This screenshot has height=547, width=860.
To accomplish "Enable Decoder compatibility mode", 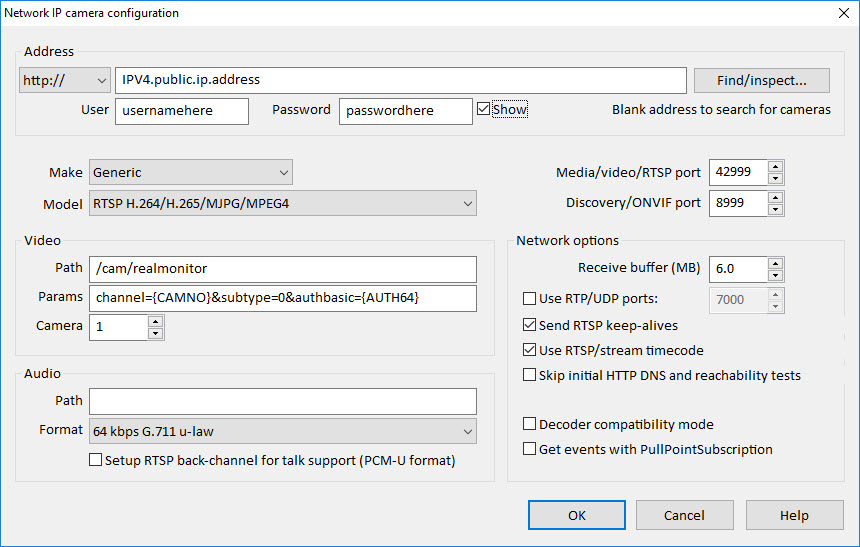I will tap(529, 424).
